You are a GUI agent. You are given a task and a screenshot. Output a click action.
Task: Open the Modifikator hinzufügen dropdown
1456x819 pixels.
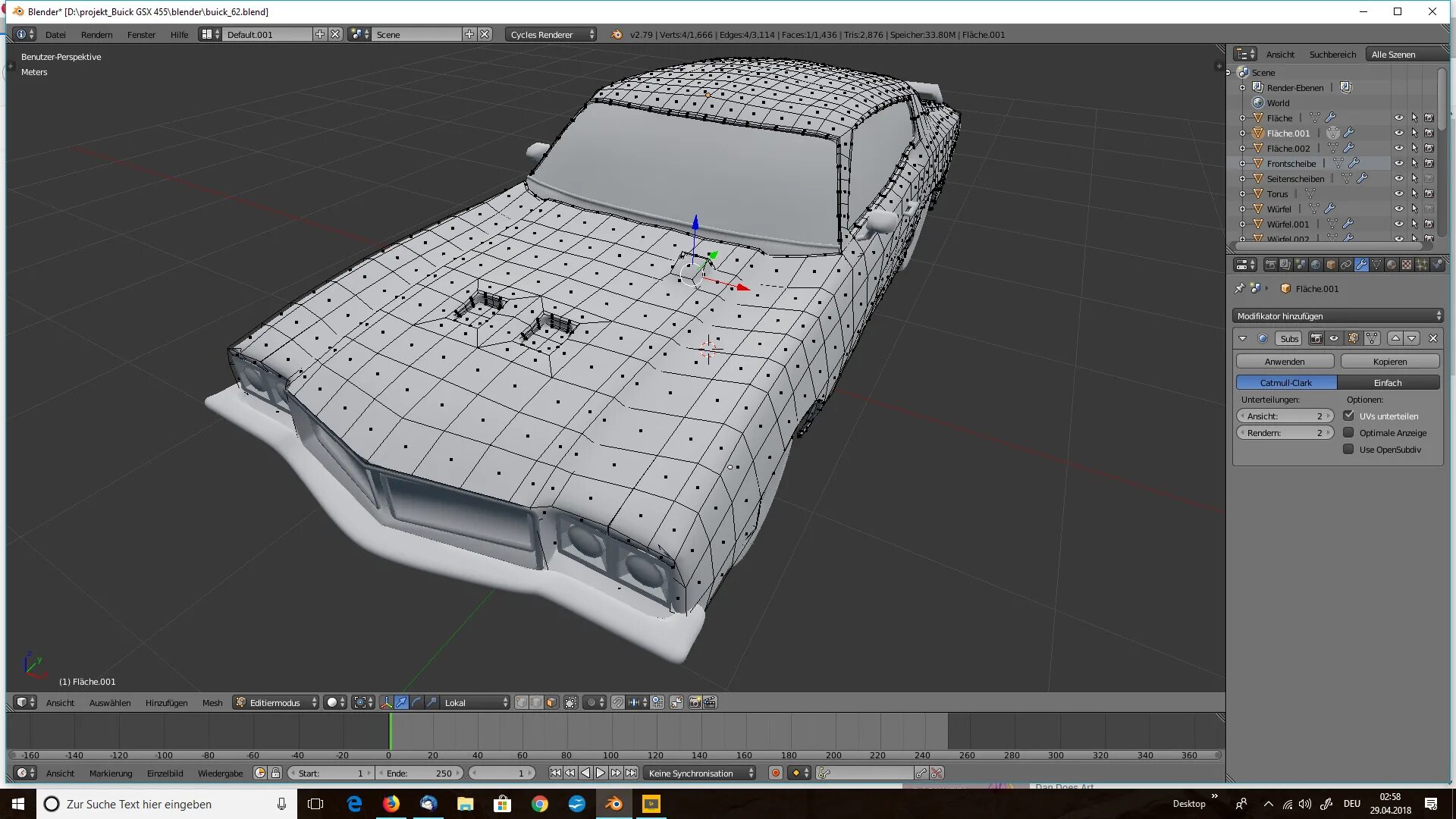tap(1338, 315)
